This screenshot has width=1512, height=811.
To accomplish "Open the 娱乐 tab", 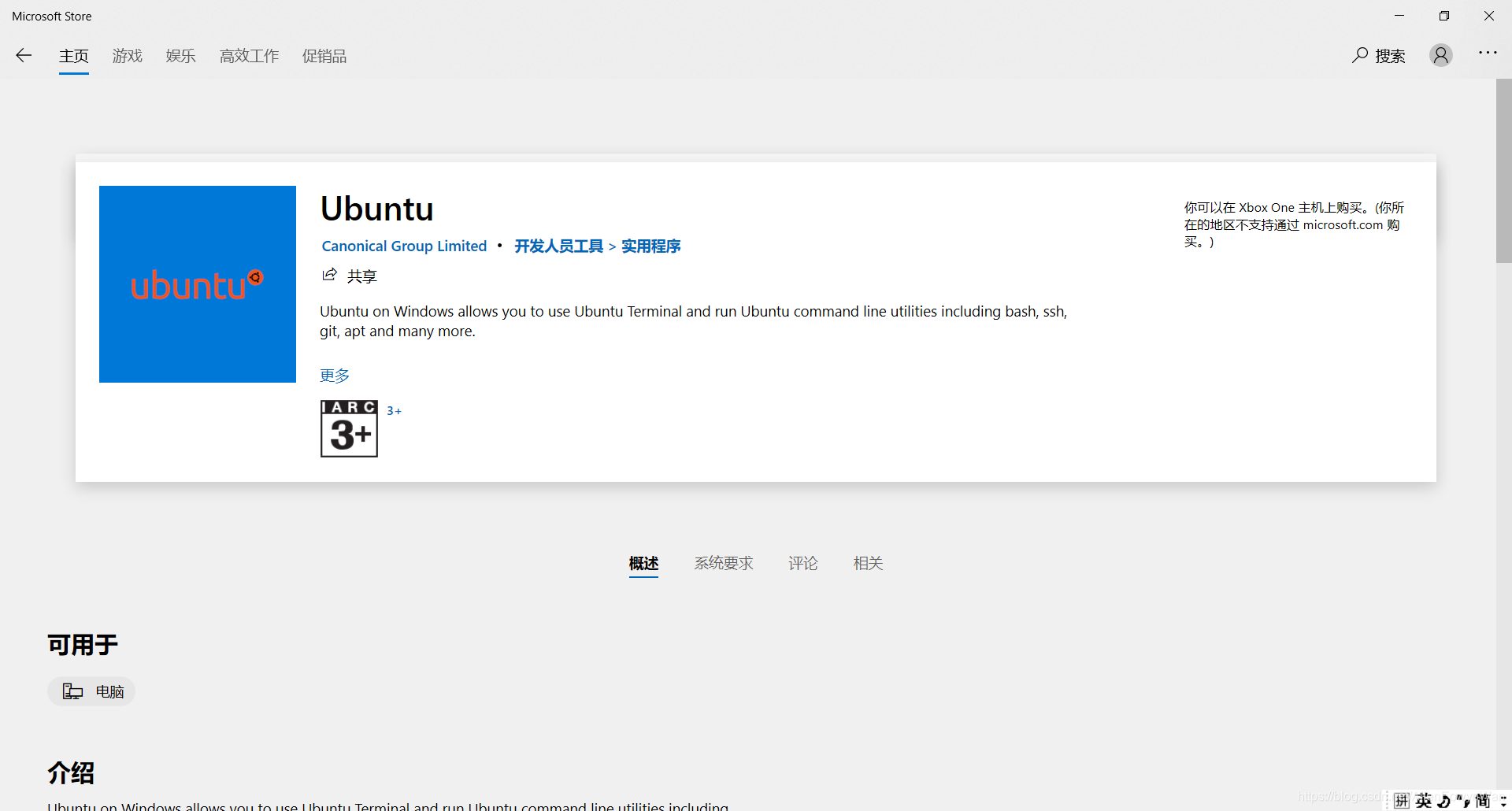I will click(x=181, y=56).
